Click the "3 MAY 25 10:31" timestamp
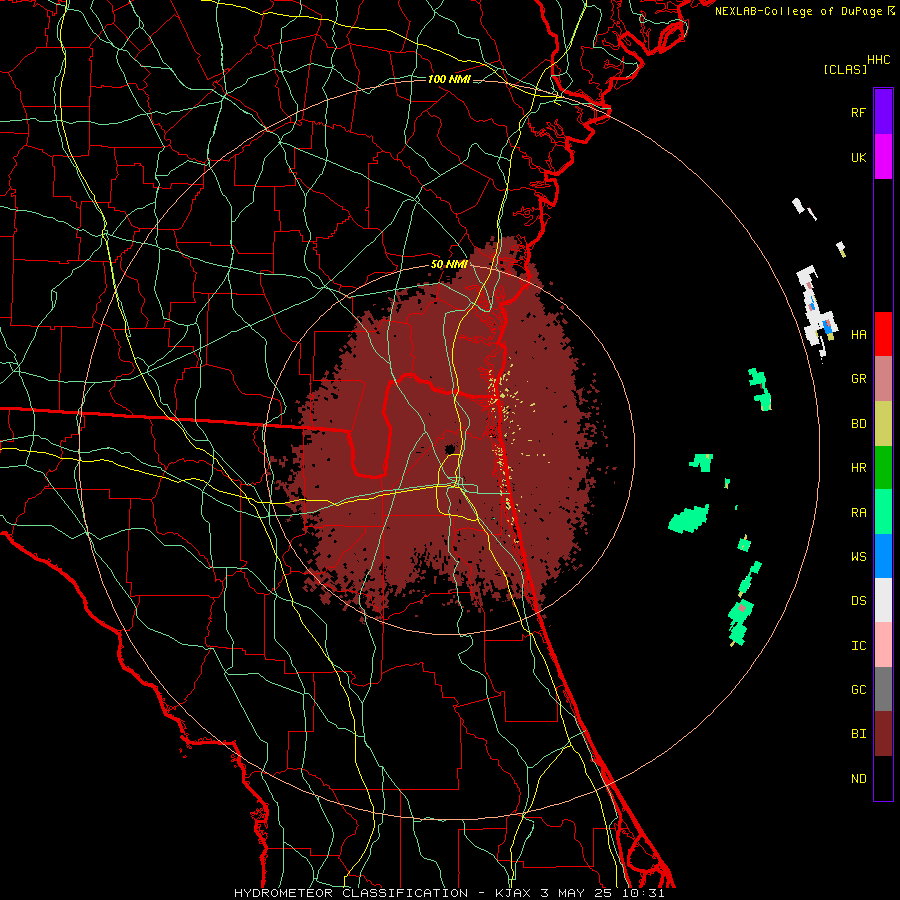This screenshot has height=900, width=900. coord(603,893)
